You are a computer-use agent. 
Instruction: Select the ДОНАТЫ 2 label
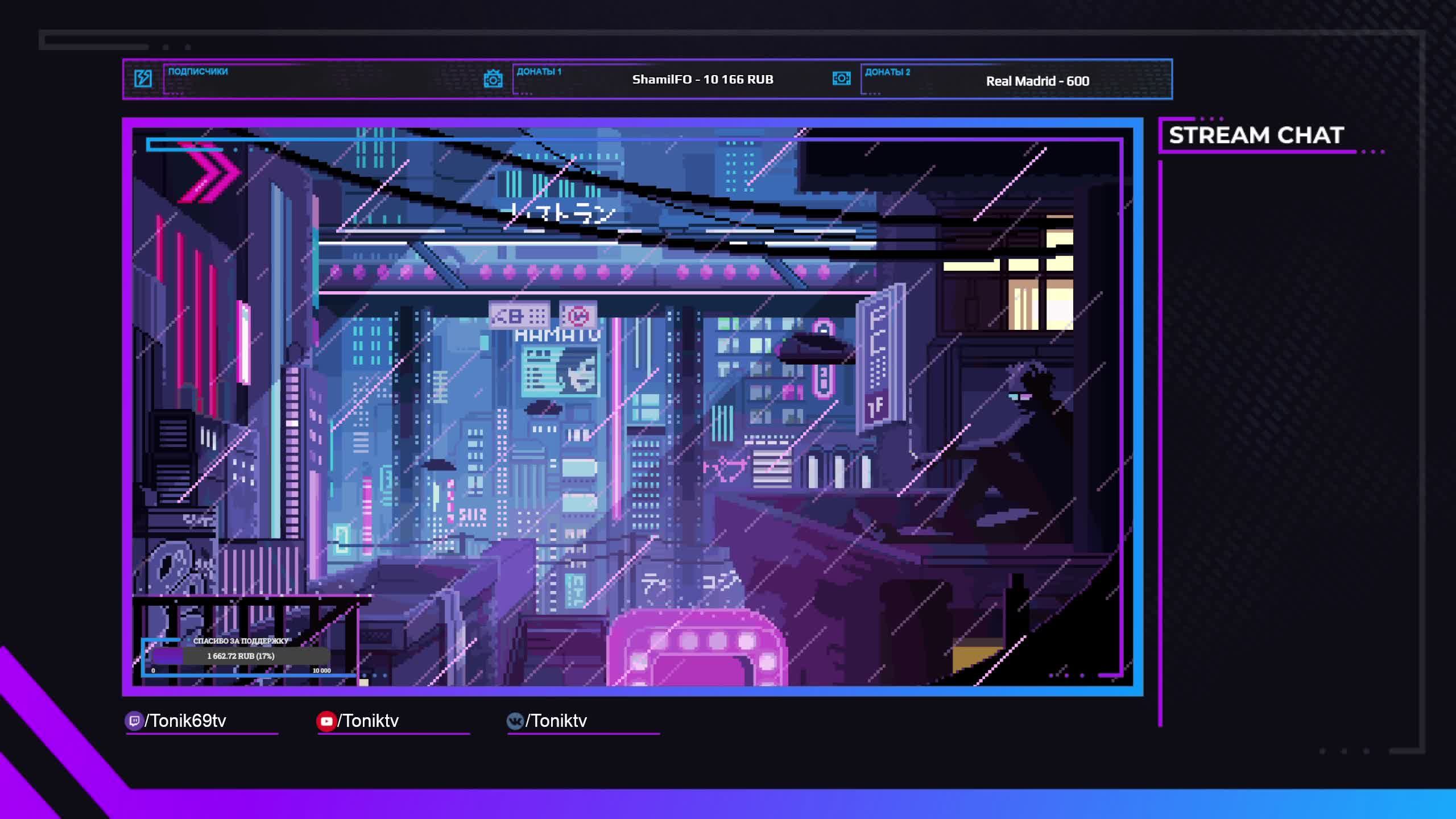click(887, 72)
